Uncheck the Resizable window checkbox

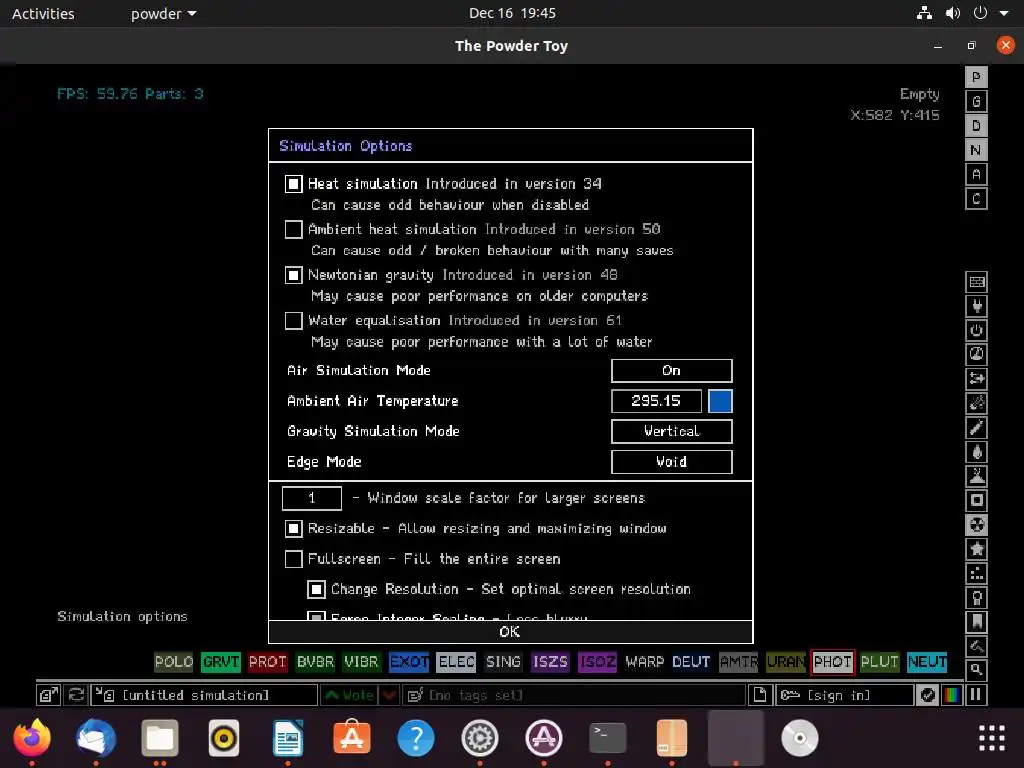pos(294,528)
